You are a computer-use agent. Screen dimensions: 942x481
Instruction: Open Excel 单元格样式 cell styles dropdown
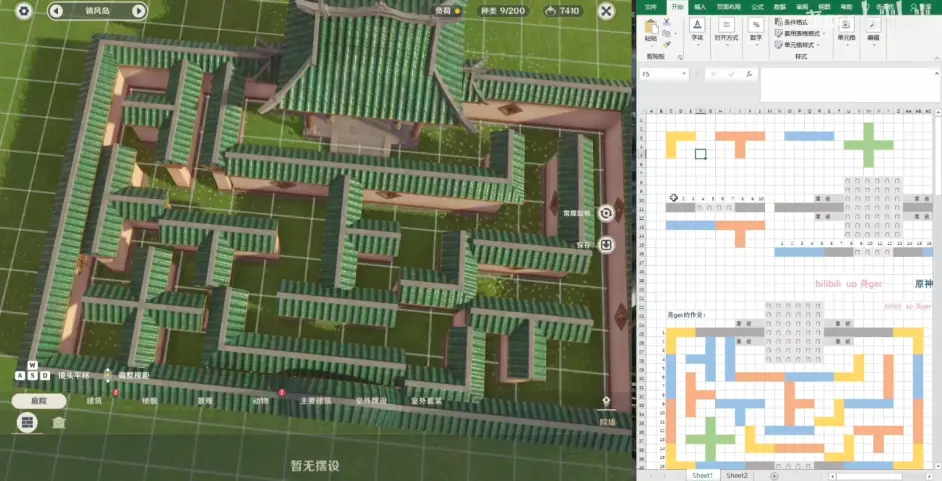coord(797,45)
